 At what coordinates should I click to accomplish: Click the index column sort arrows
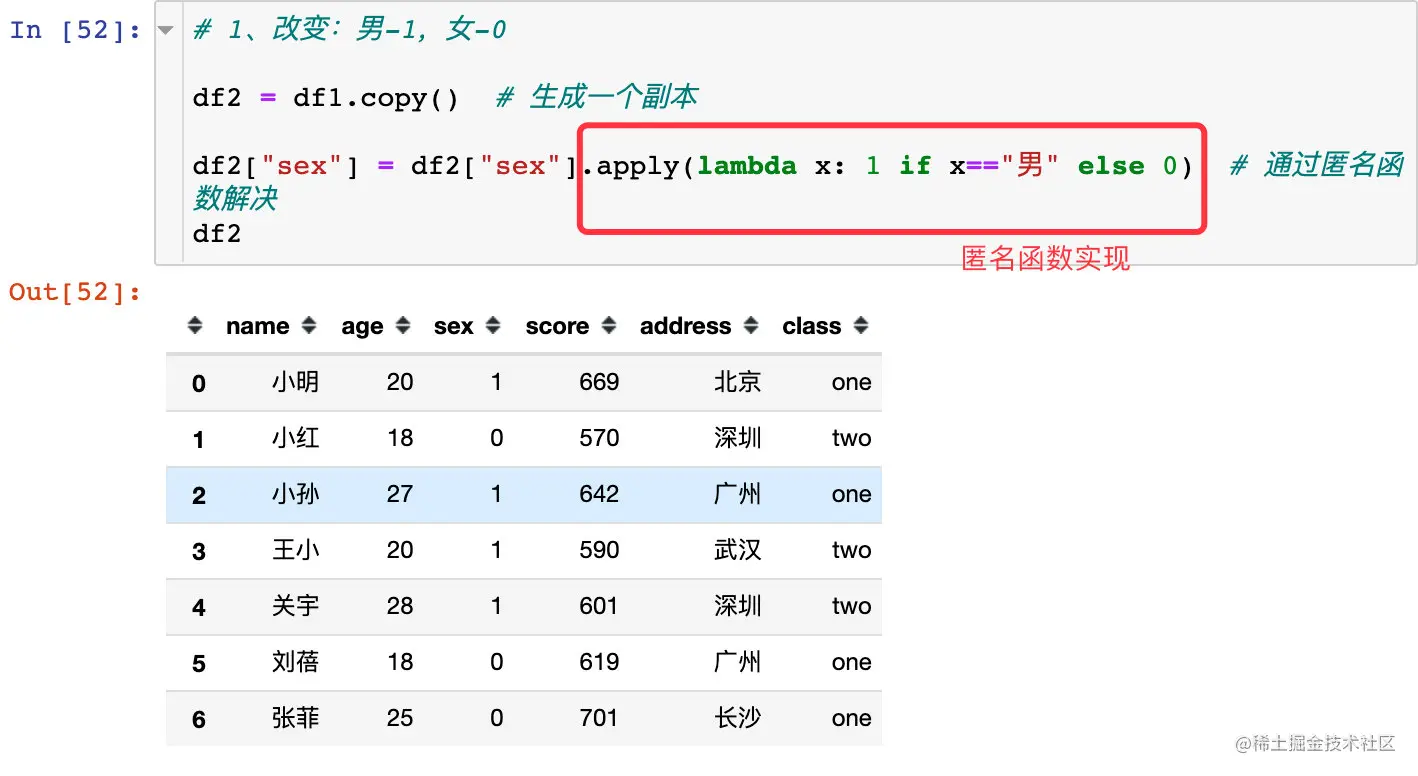tap(195, 326)
